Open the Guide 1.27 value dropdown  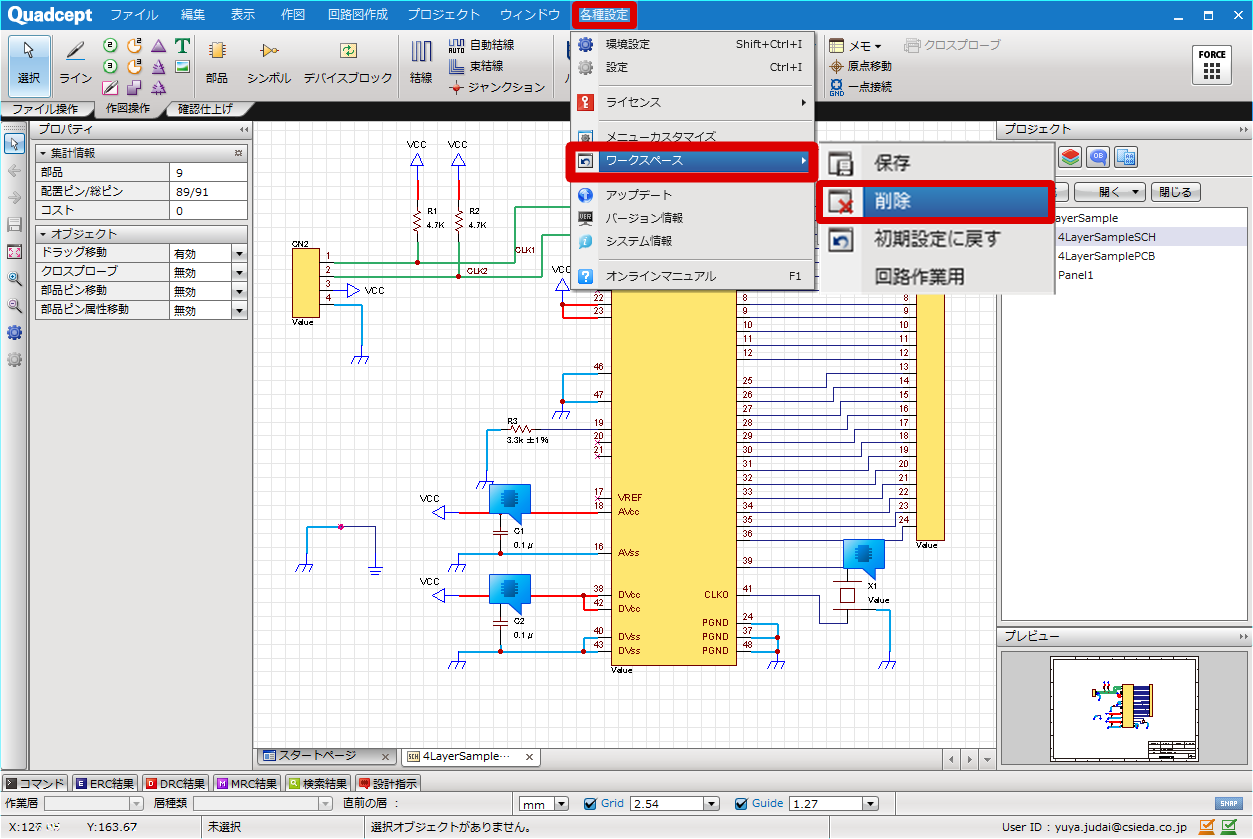(870, 804)
